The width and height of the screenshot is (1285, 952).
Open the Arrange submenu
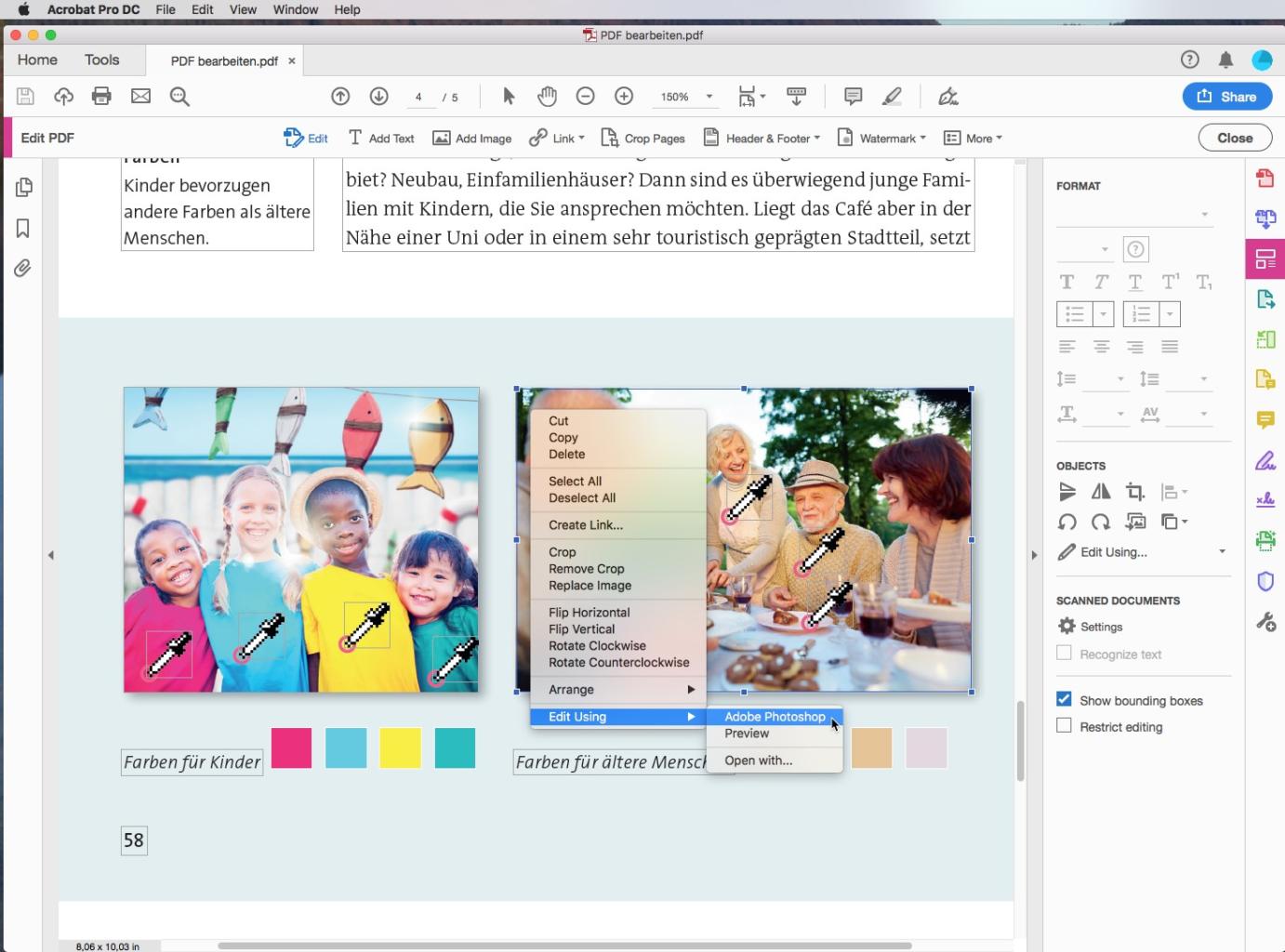pos(618,690)
